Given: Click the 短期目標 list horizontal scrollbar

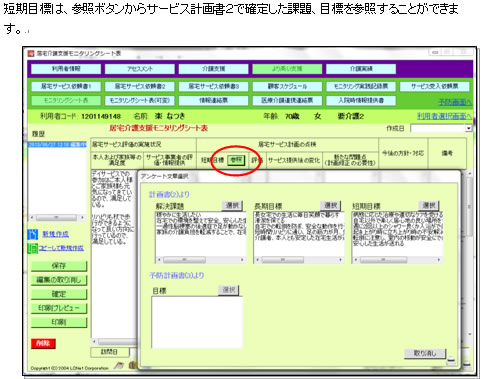Looking at the screenshot, I should point(397,259).
